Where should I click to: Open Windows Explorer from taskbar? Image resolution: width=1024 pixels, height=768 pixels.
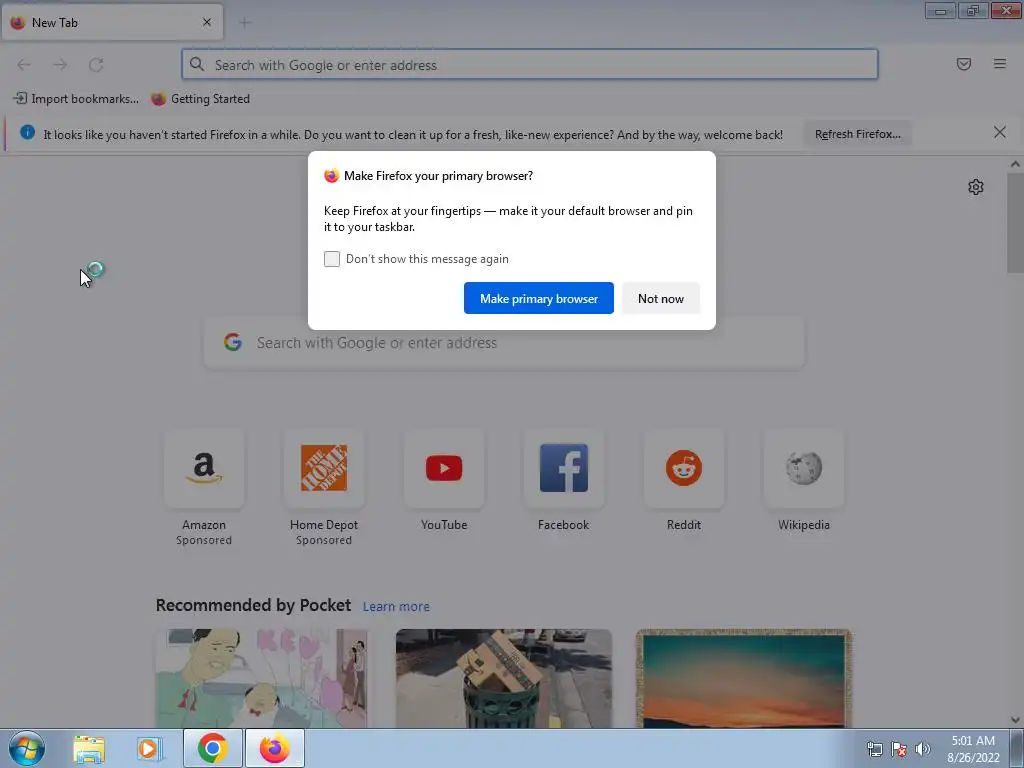[89, 749]
